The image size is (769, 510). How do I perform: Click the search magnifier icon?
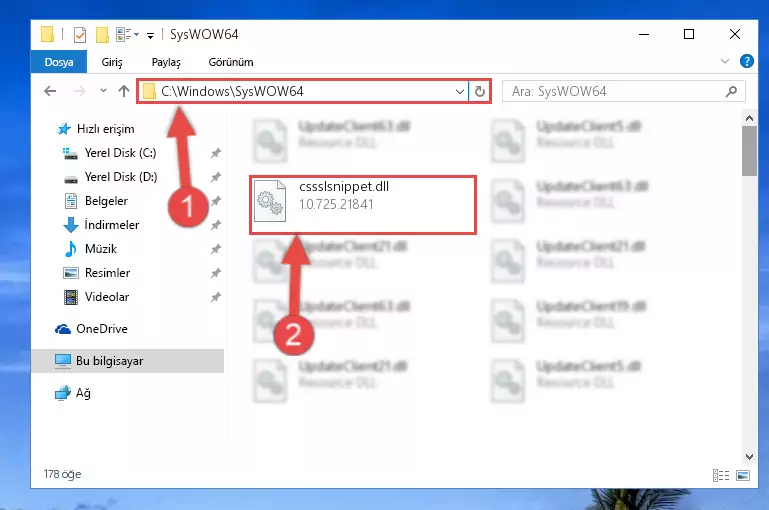coord(731,91)
